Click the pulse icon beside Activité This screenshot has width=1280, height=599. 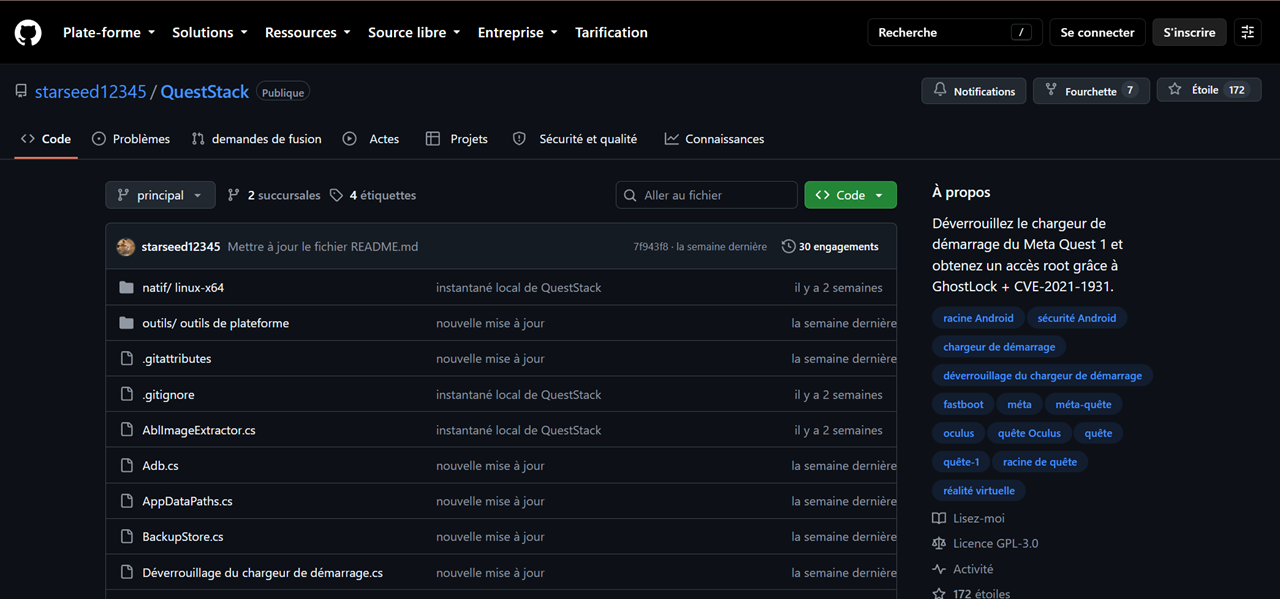[939, 569]
